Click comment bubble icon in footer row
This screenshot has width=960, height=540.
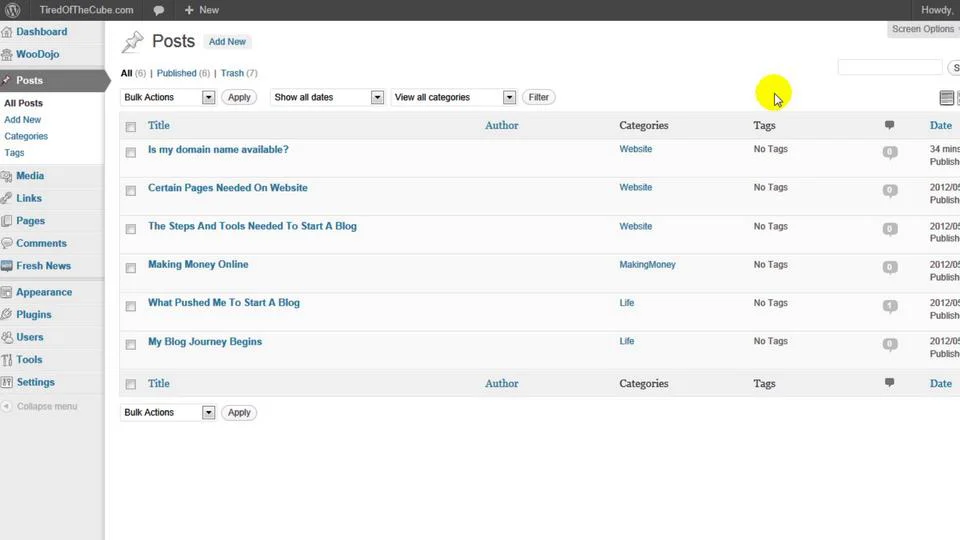[890, 383]
